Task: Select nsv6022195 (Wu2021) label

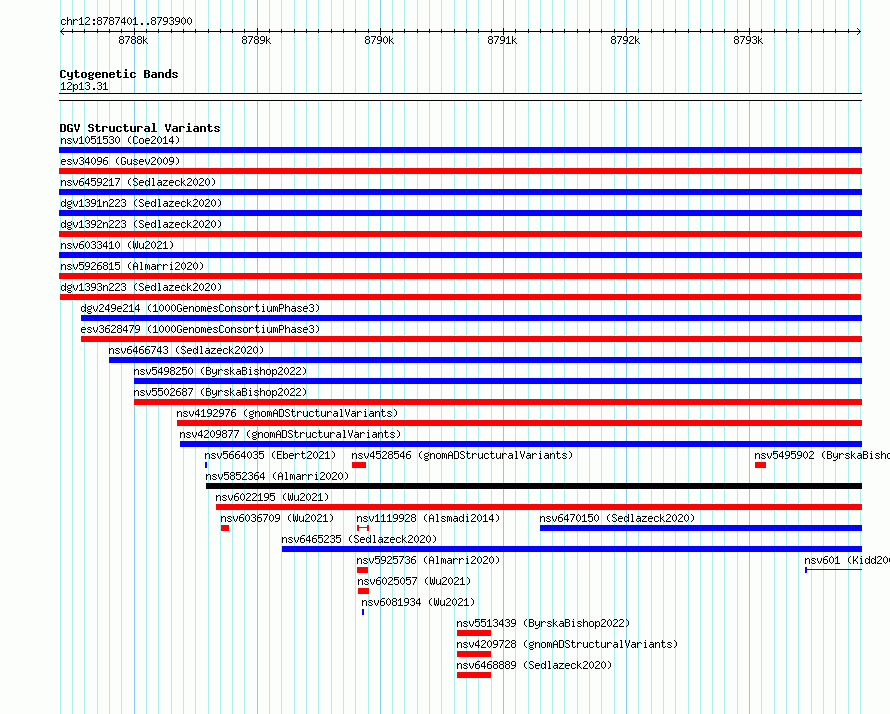Action: point(272,497)
